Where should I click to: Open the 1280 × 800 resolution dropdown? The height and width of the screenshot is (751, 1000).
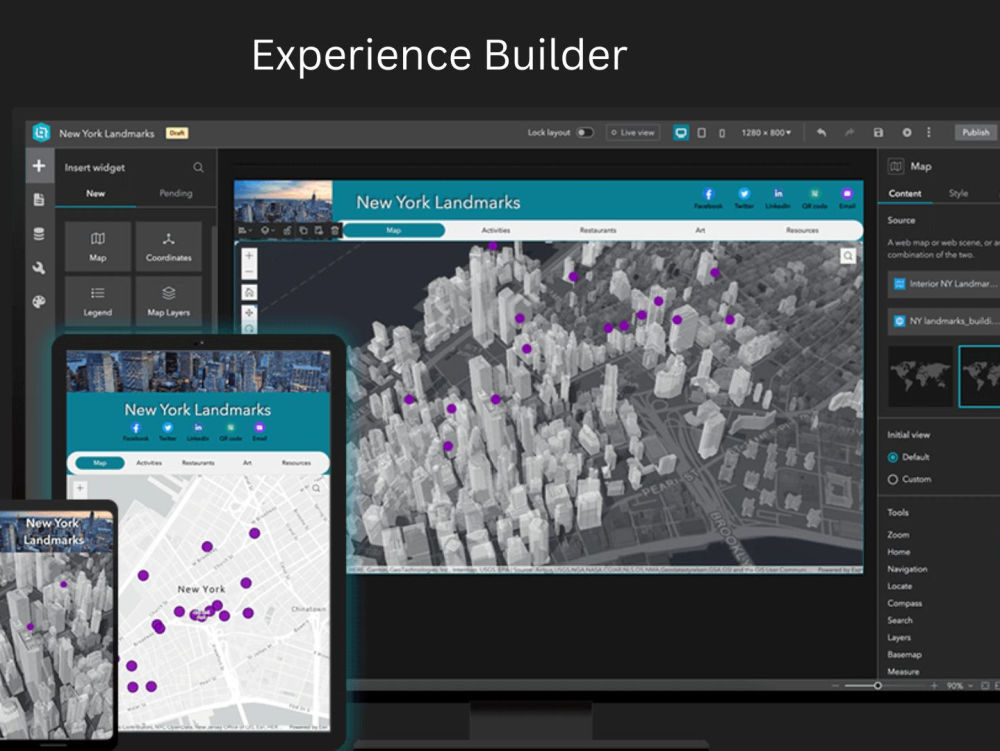tap(766, 133)
